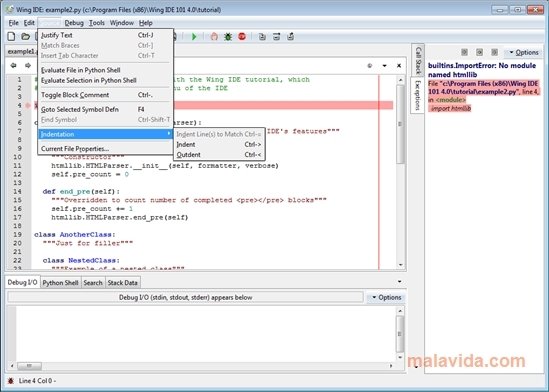Go forward with the editor right arrow
The width and height of the screenshot is (549, 392).
[x=28, y=65]
